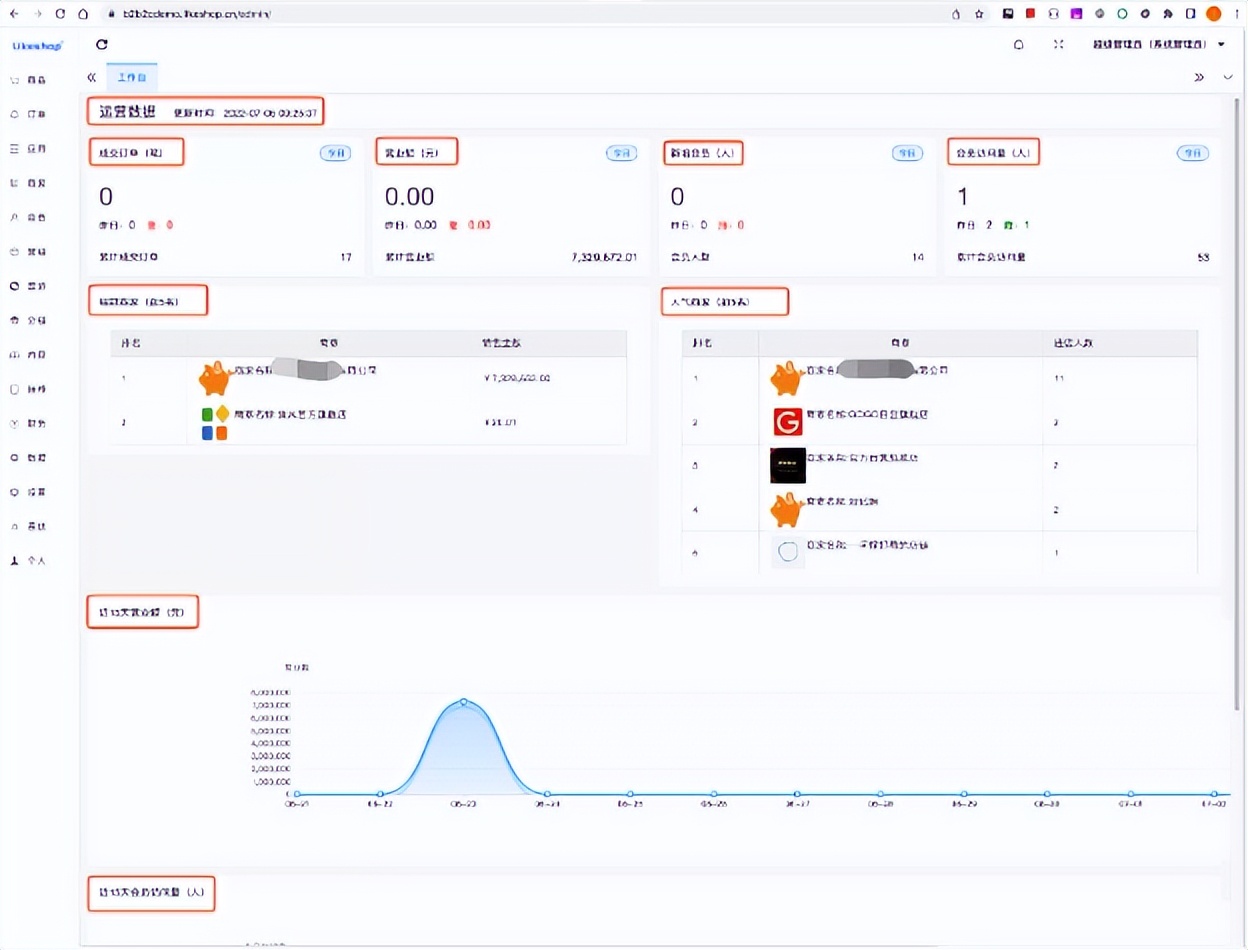Open the notification bell in the header
This screenshot has height=950, width=1248.
pyautogui.click(x=1018, y=45)
